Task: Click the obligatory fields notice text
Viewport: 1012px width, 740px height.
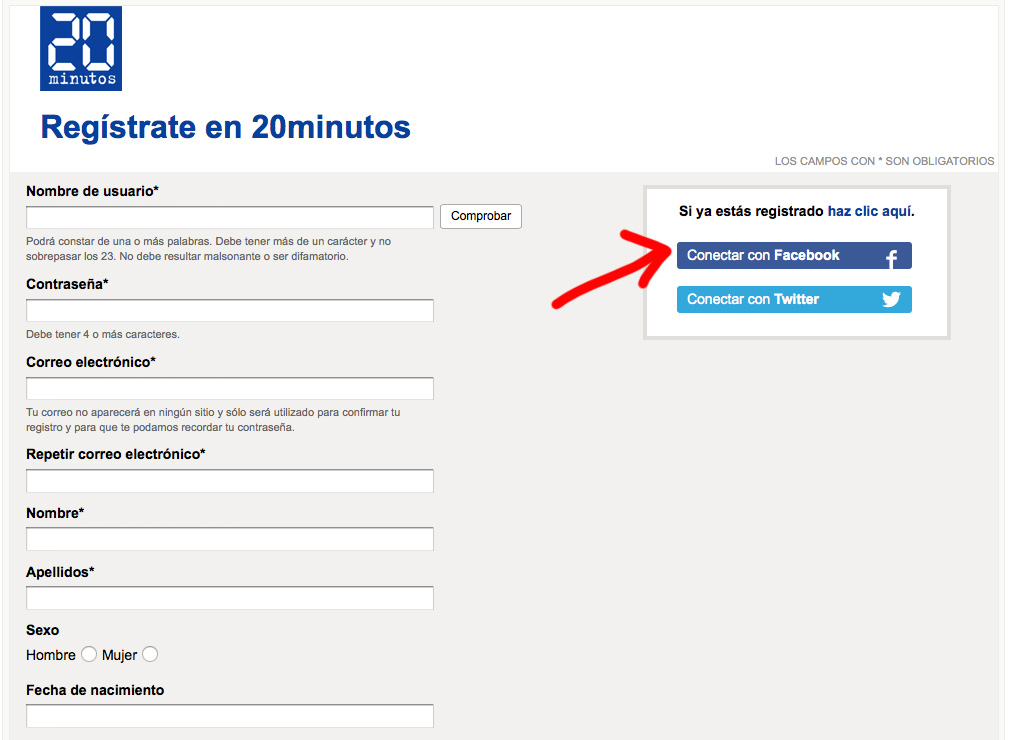Action: pyautogui.click(x=884, y=161)
